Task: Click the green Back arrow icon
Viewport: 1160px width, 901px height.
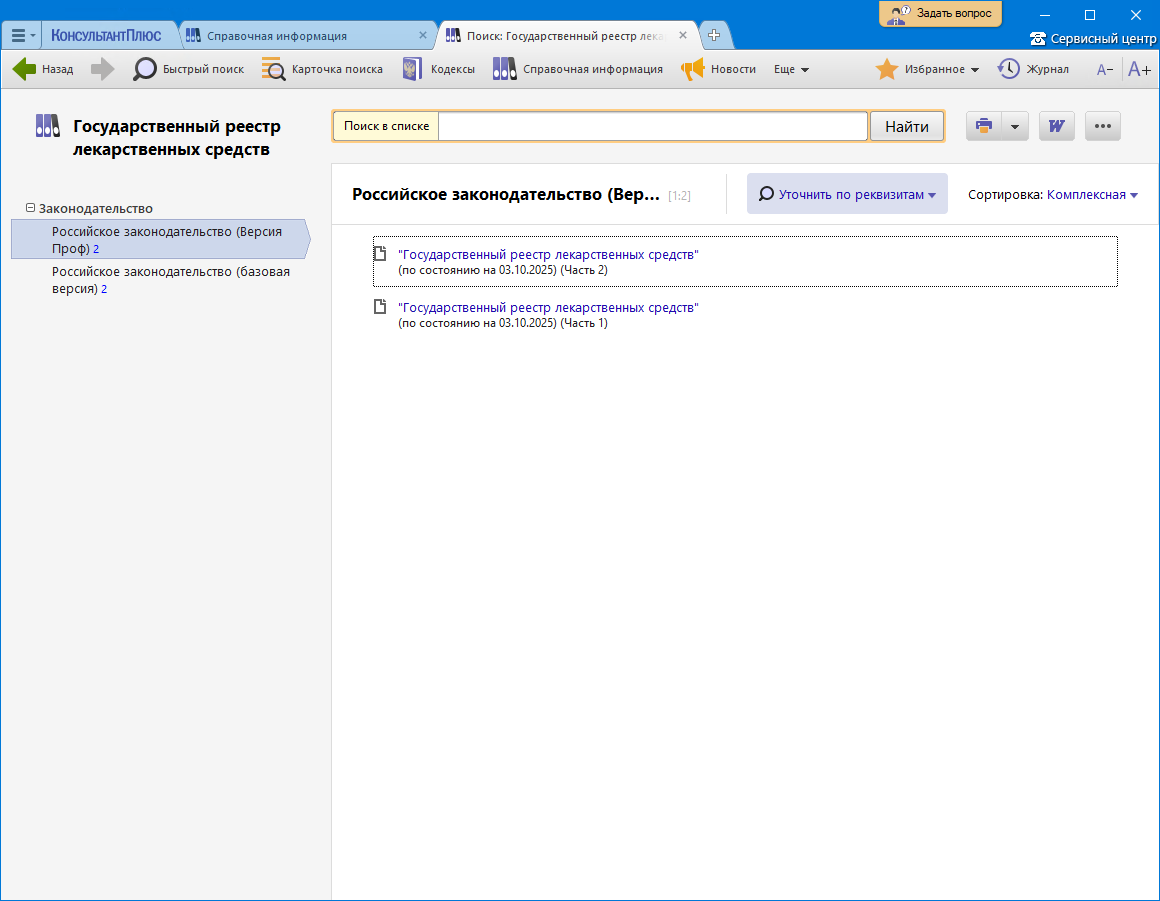Action: click(24, 69)
